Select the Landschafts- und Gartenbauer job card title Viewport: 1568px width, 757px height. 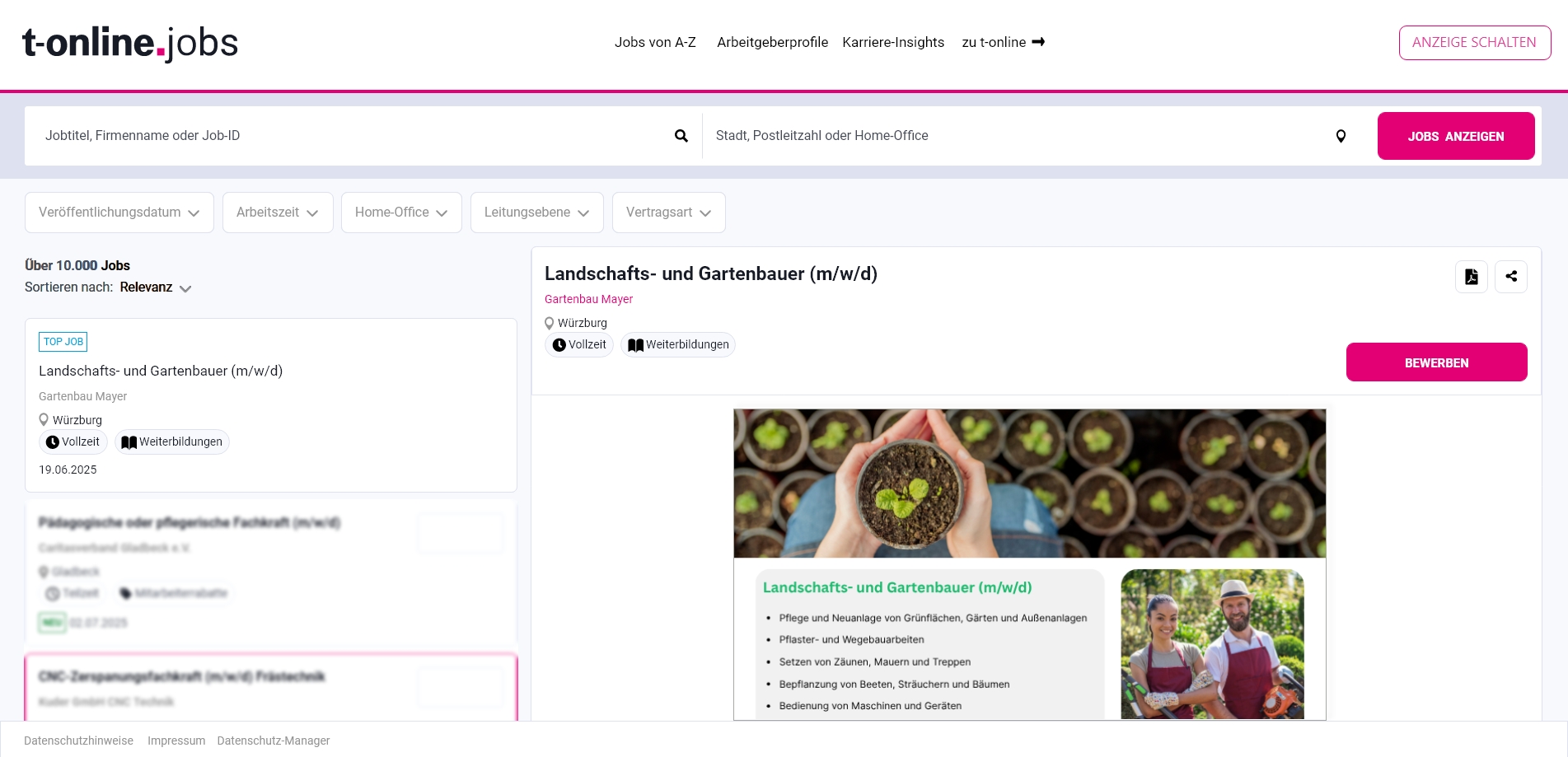(x=161, y=371)
